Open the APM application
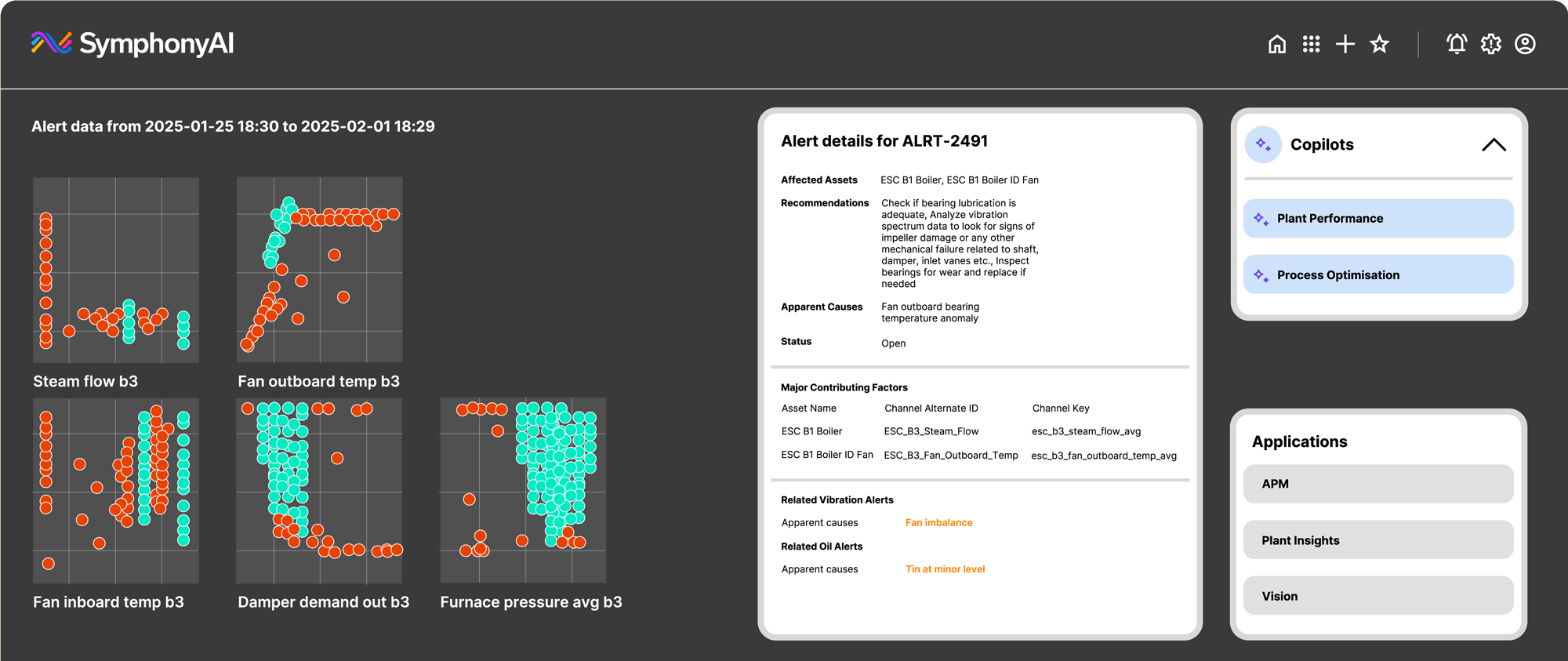The width and height of the screenshot is (1568, 661). pos(1377,484)
